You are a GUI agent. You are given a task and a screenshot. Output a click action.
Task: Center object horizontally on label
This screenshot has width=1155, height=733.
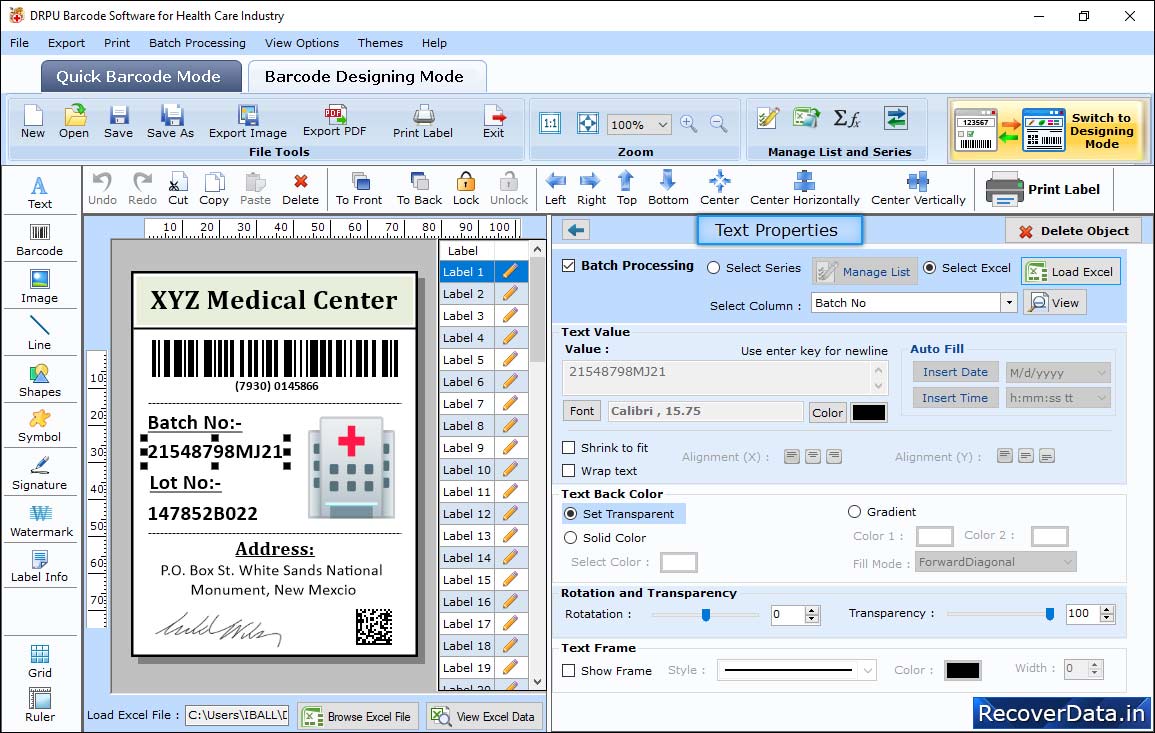[804, 189]
